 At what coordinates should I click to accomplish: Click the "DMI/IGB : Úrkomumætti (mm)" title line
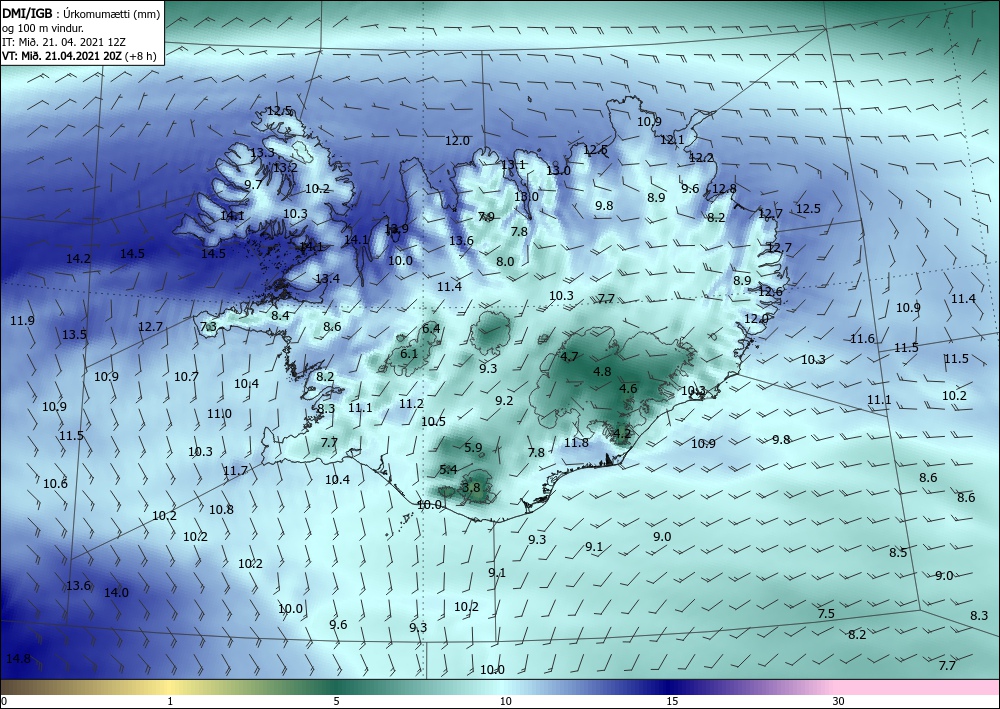(81, 13)
